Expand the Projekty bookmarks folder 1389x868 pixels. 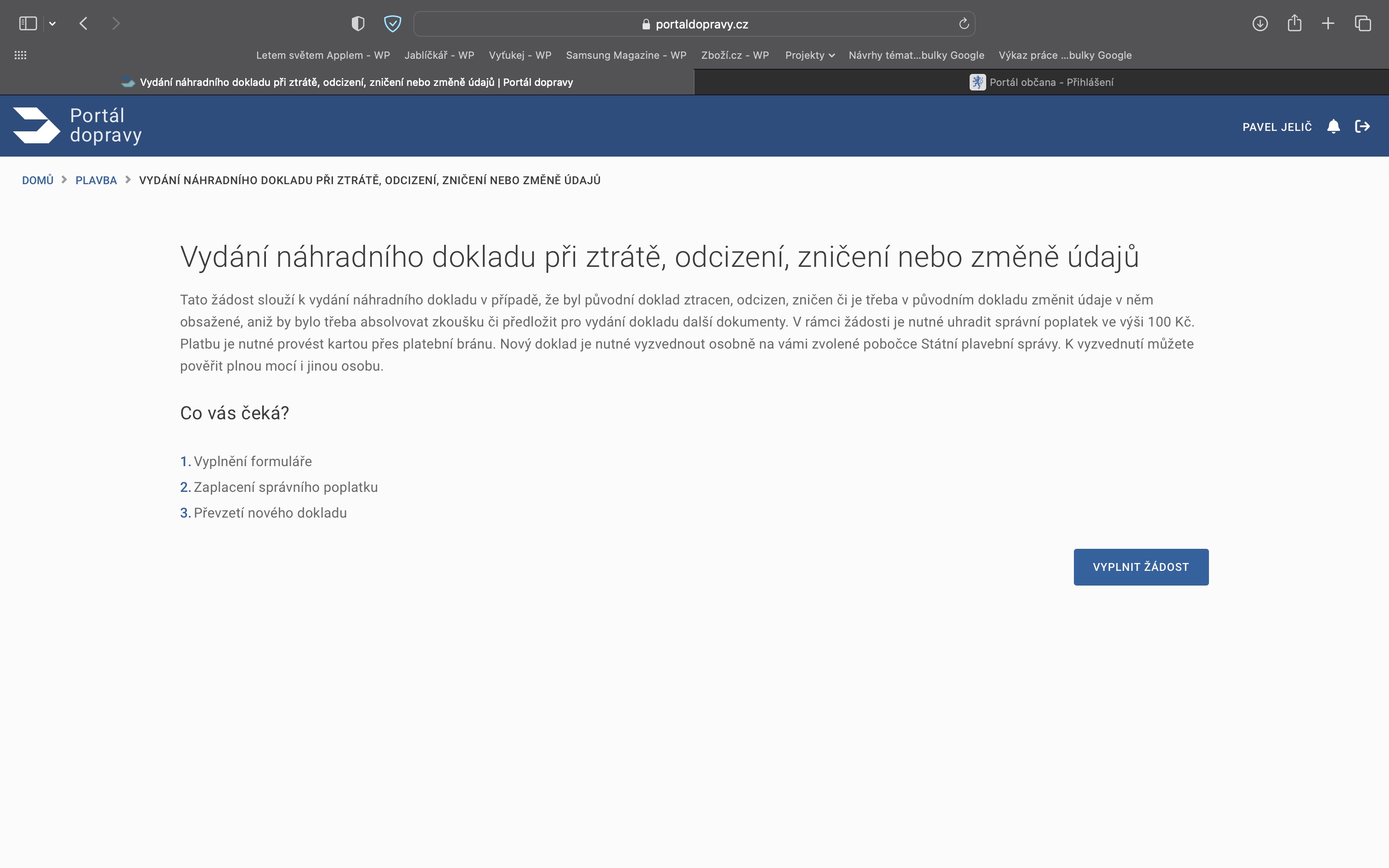(x=809, y=55)
